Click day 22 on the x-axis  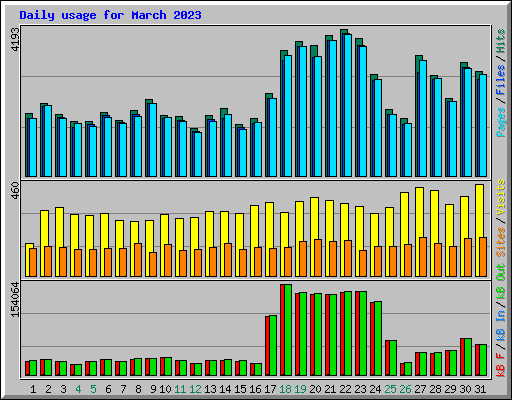coord(345,389)
